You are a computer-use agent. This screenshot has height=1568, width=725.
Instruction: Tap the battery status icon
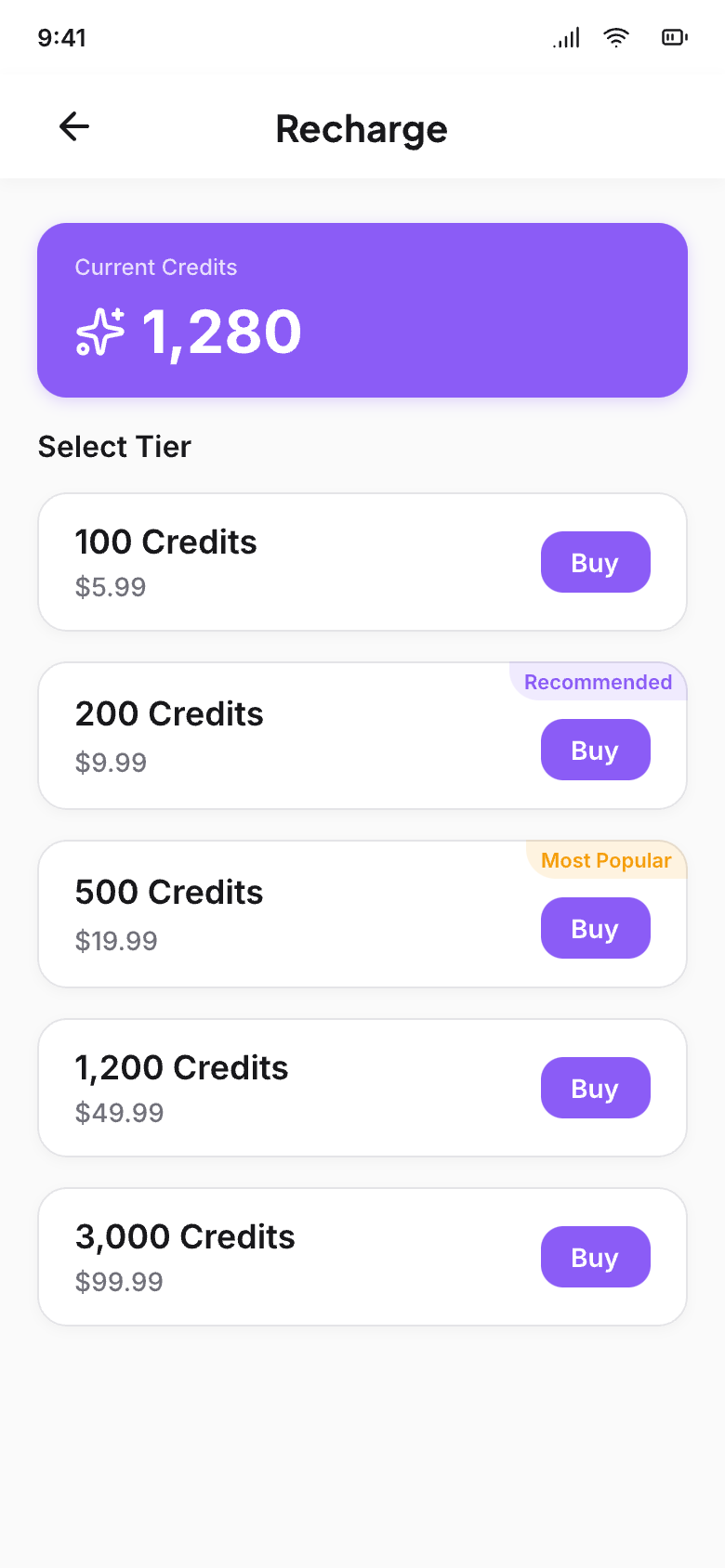[x=674, y=37]
